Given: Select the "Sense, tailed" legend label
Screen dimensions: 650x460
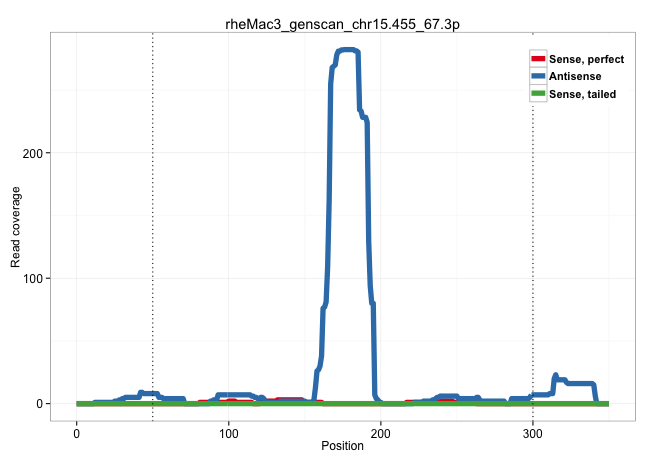Looking at the screenshot, I should [582, 94].
